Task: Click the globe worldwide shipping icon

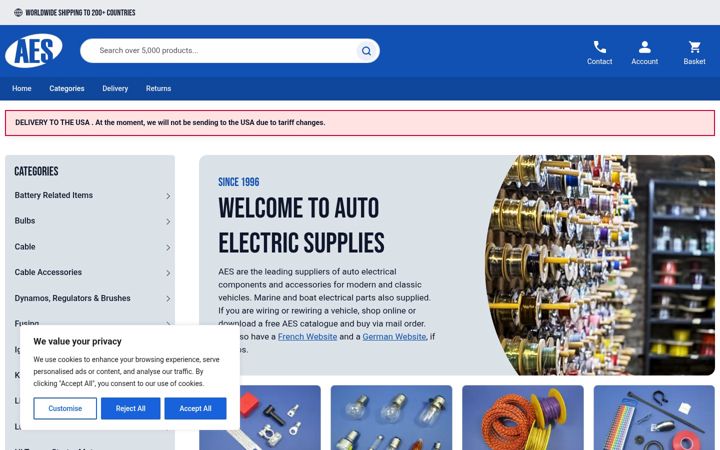Action: pos(18,12)
